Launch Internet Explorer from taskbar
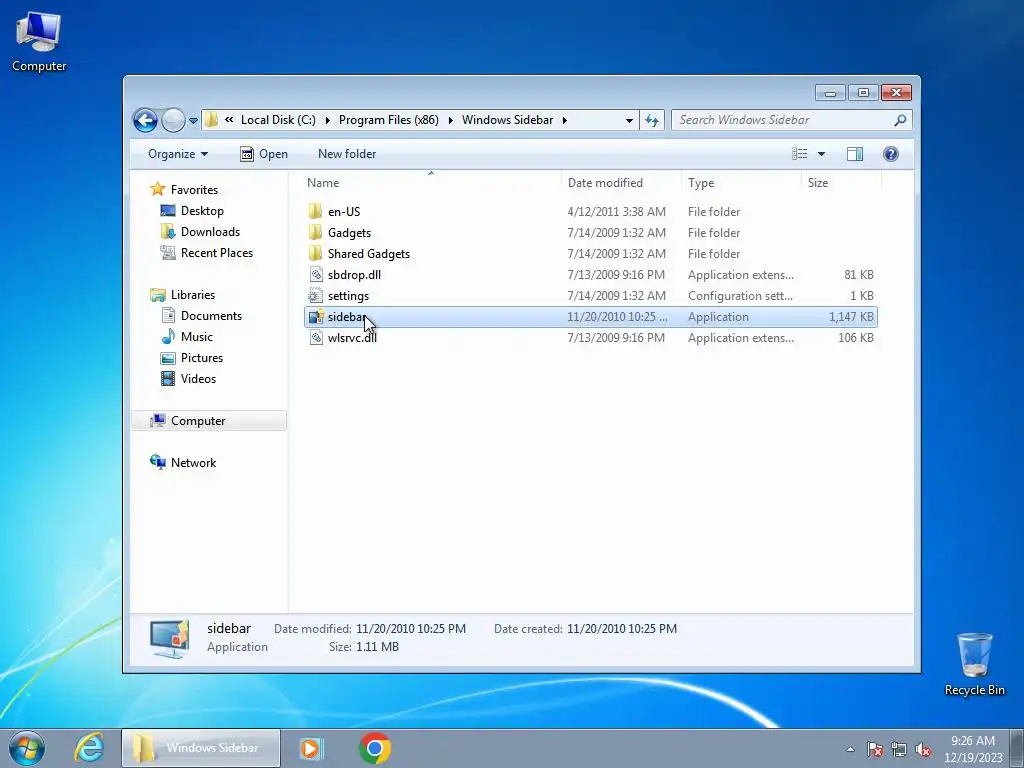Image resolution: width=1024 pixels, height=768 pixels. pos(89,748)
